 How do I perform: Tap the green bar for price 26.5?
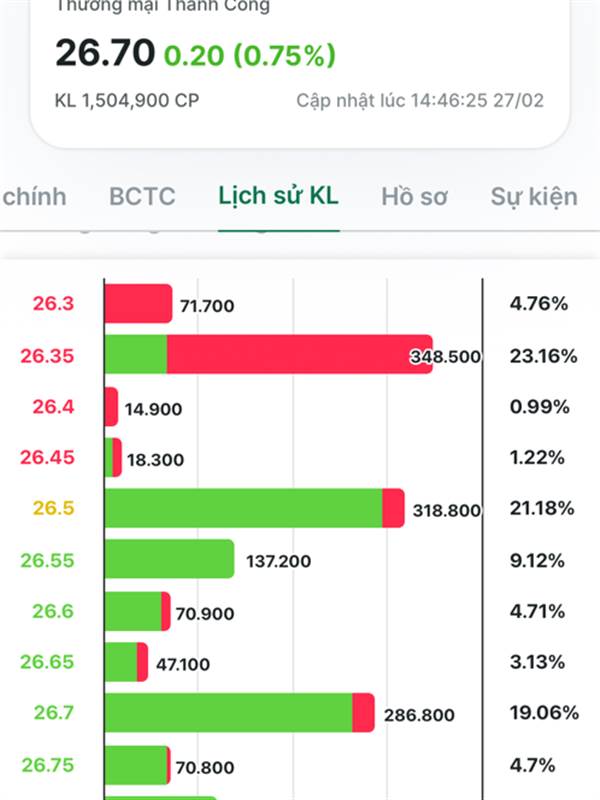[x=243, y=509]
